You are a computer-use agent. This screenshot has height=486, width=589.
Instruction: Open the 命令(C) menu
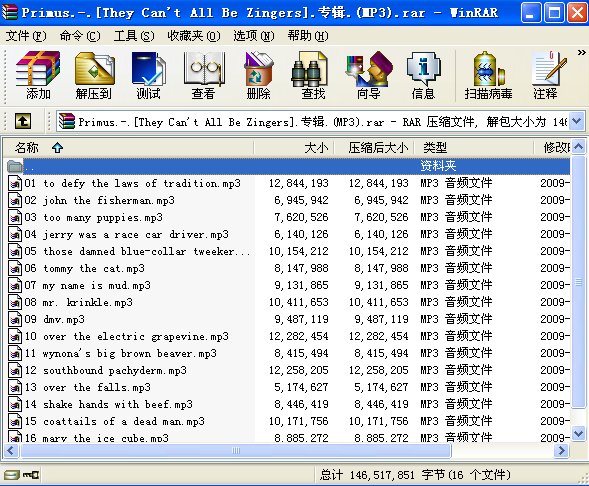pyautogui.click(x=80, y=36)
